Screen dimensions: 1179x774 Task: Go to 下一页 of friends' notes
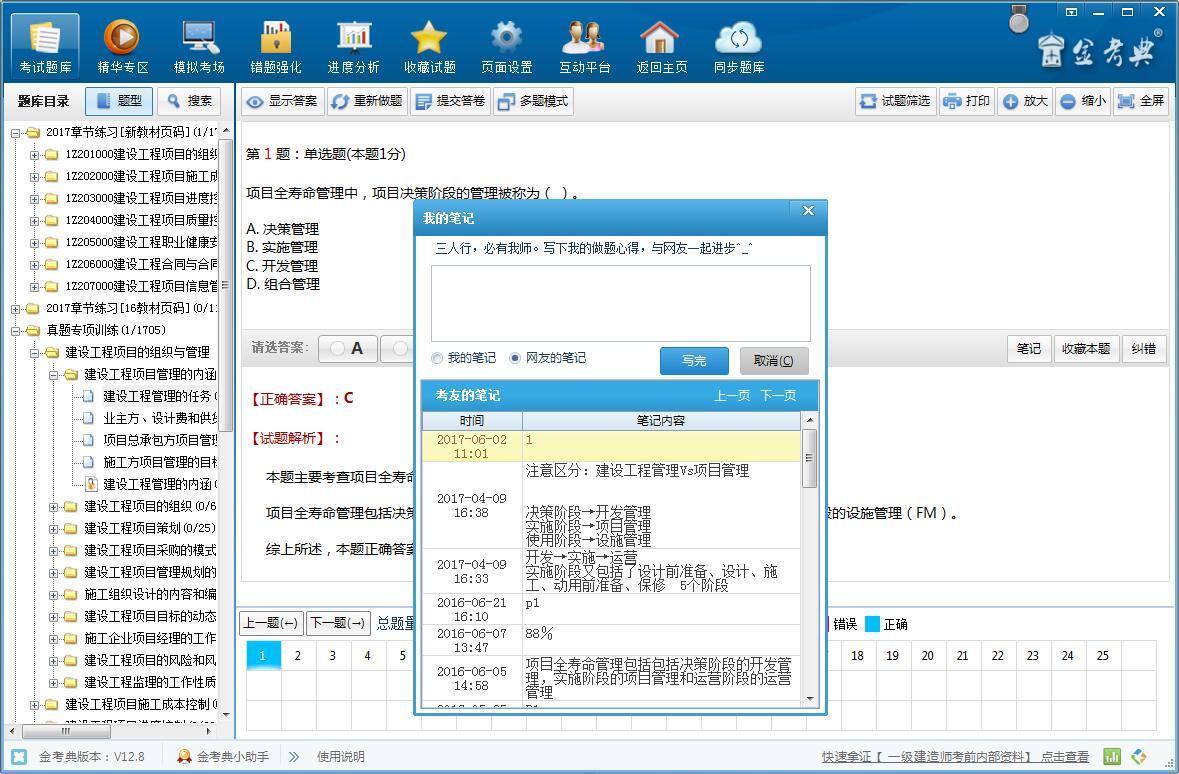coord(778,396)
